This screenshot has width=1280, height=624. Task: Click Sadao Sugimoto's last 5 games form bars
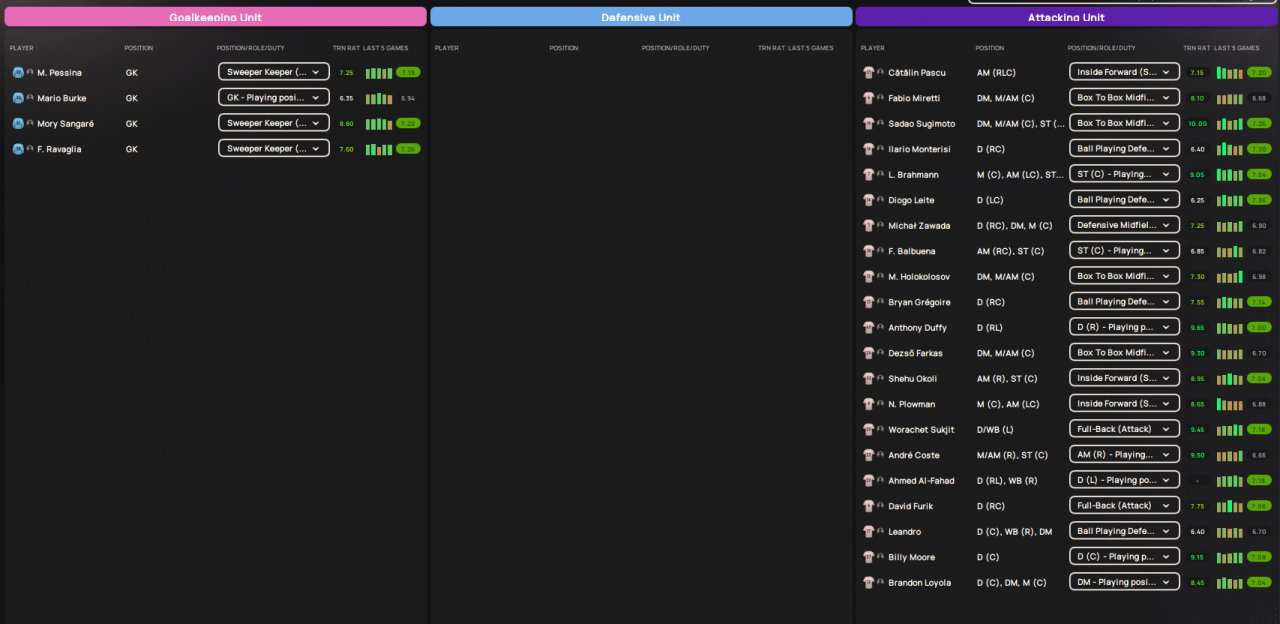[x=1229, y=123]
